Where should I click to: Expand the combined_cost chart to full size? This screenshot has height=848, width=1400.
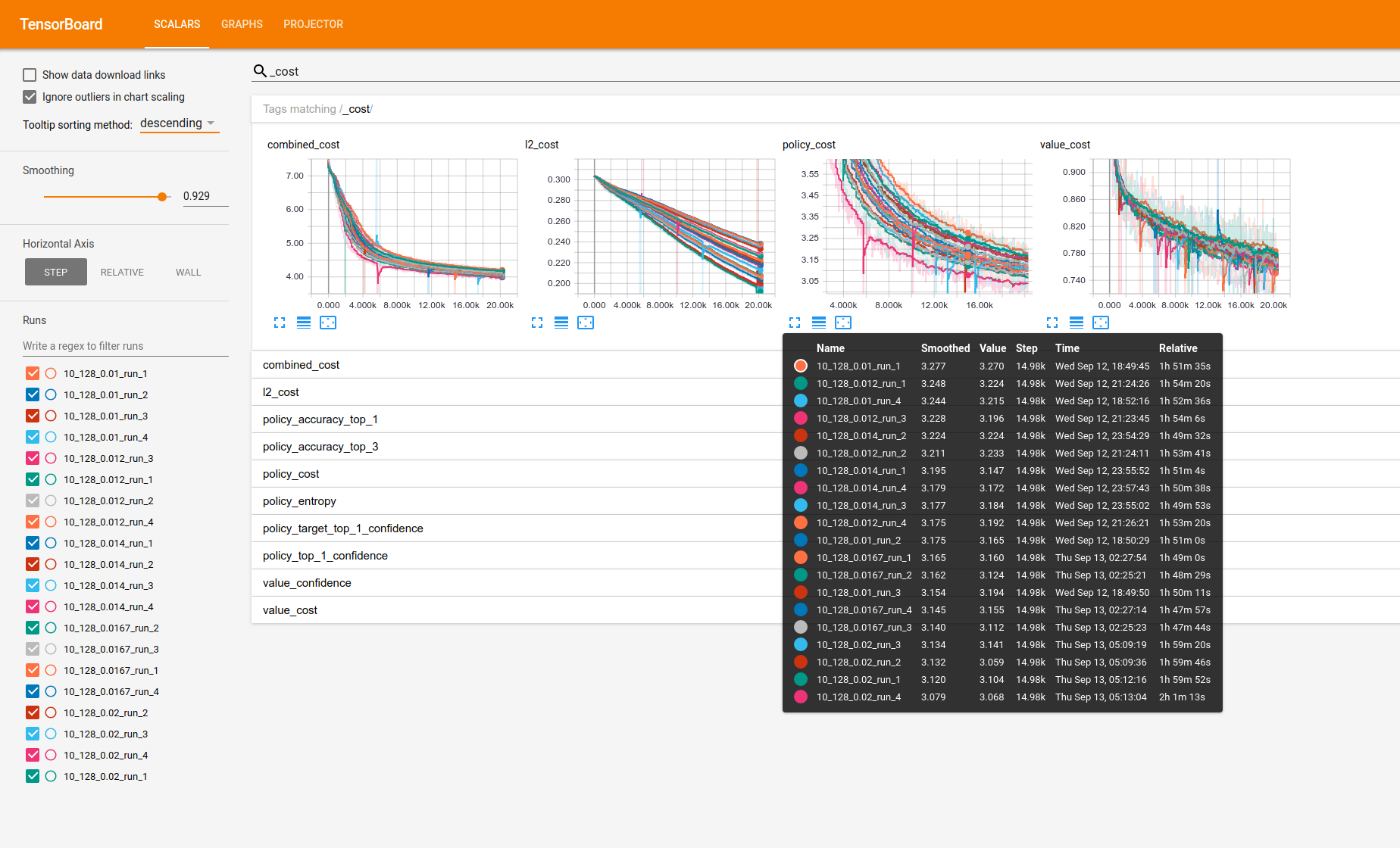280,323
